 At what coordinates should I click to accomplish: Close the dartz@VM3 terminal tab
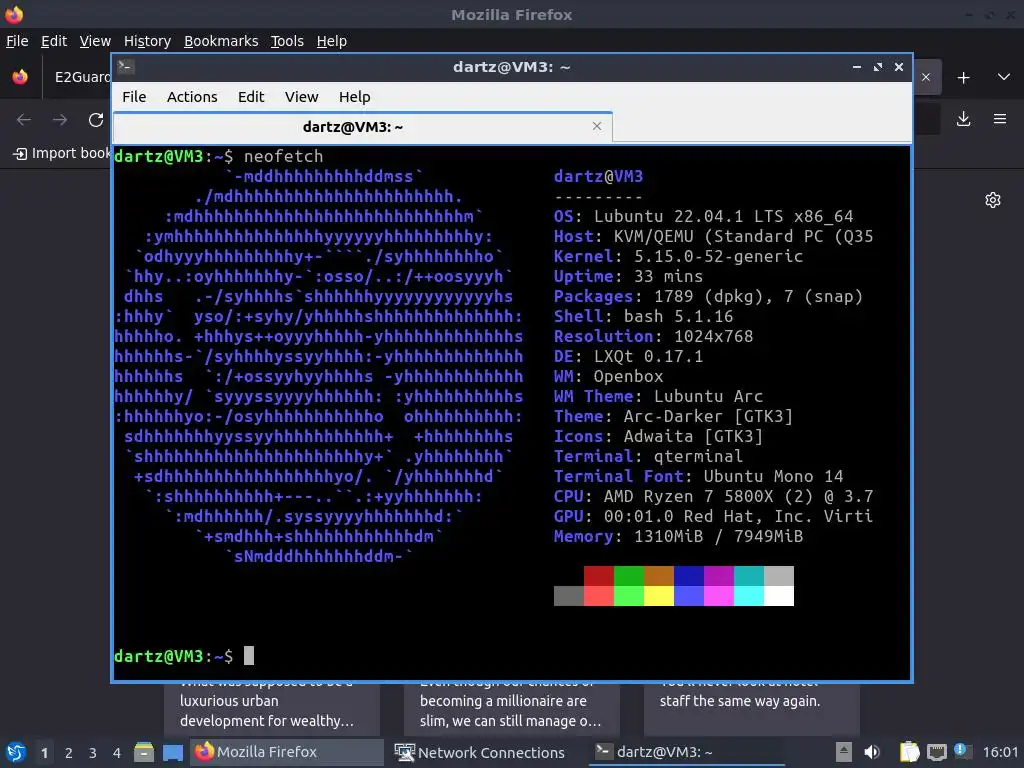[597, 126]
